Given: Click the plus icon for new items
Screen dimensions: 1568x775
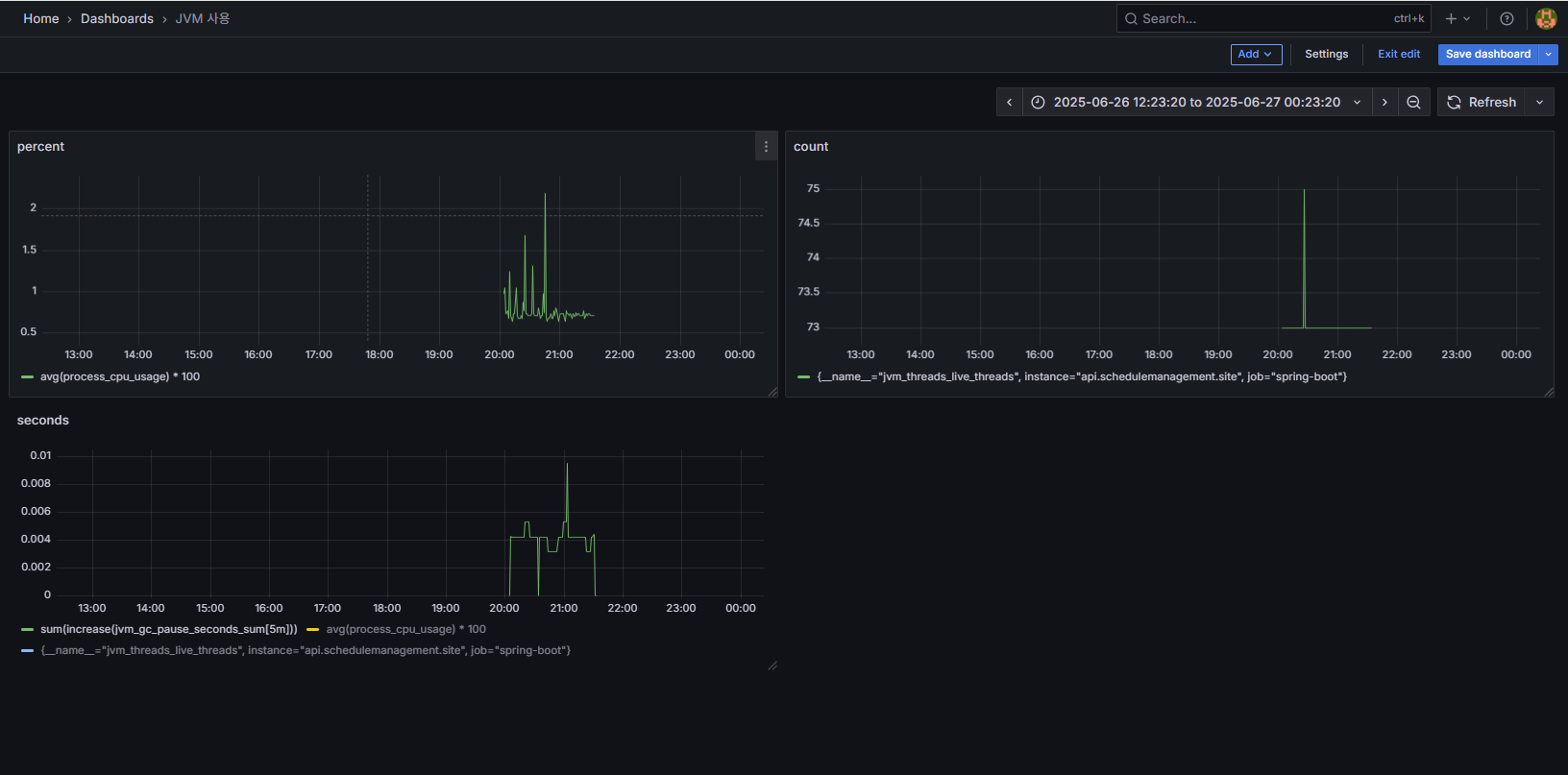Looking at the screenshot, I should 1458,18.
